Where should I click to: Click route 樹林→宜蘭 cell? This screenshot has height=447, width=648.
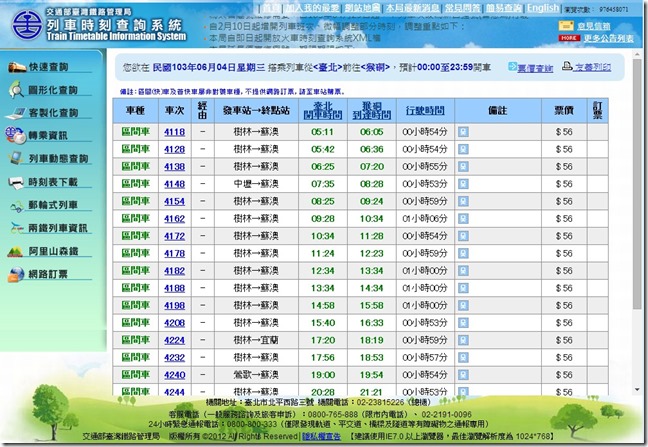pos(256,340)
